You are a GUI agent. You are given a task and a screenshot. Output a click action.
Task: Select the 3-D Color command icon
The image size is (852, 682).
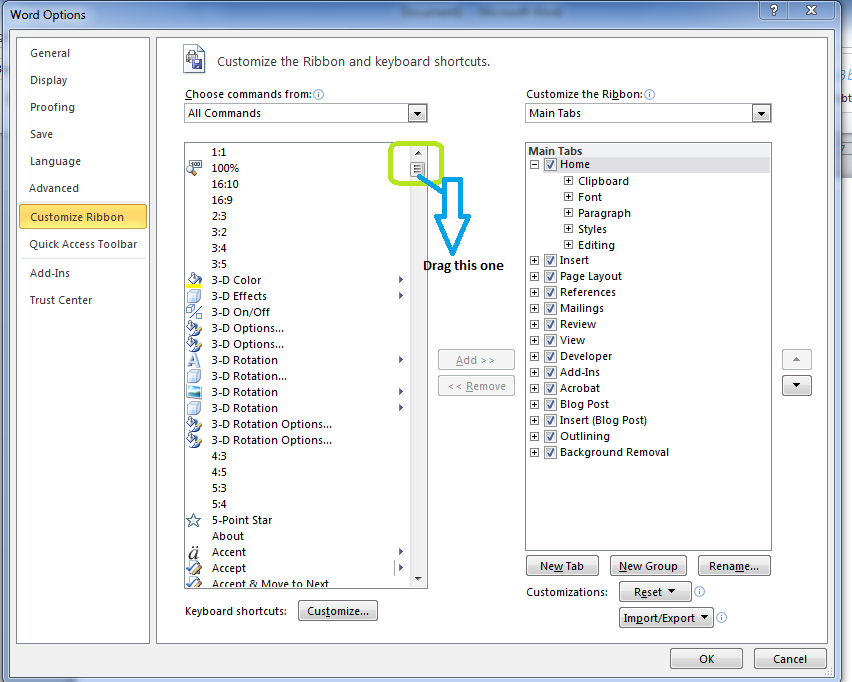pyautogui.click(x=193, y=280)
